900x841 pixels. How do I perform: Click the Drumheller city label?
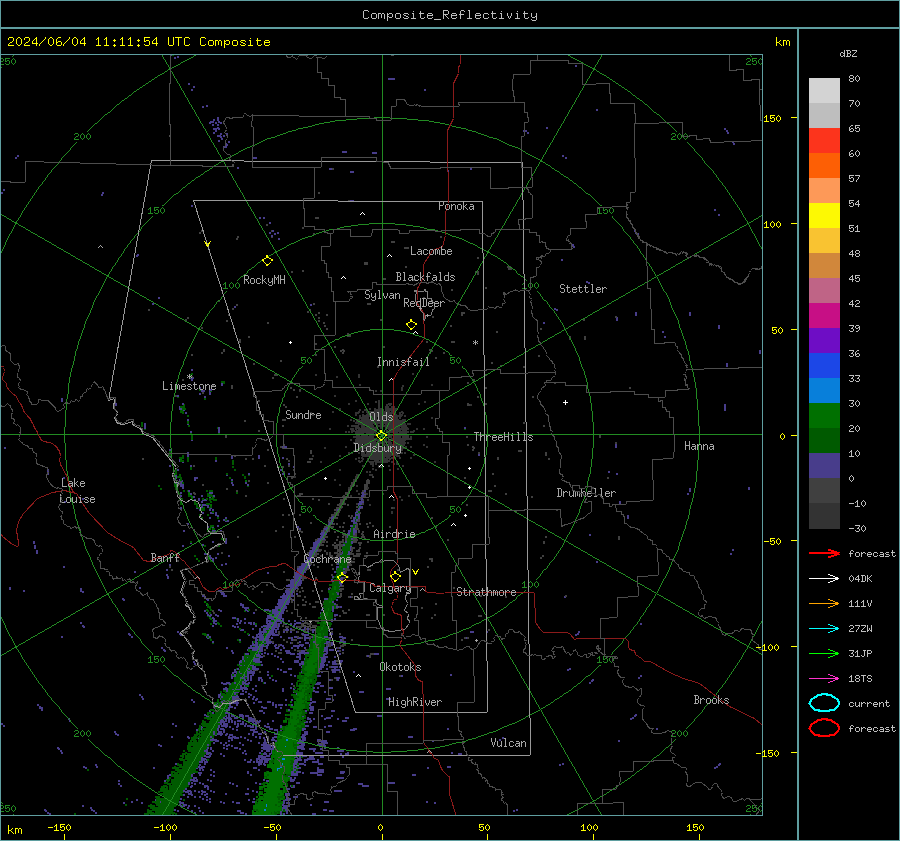pyautogui.click(x=586, y=493)
